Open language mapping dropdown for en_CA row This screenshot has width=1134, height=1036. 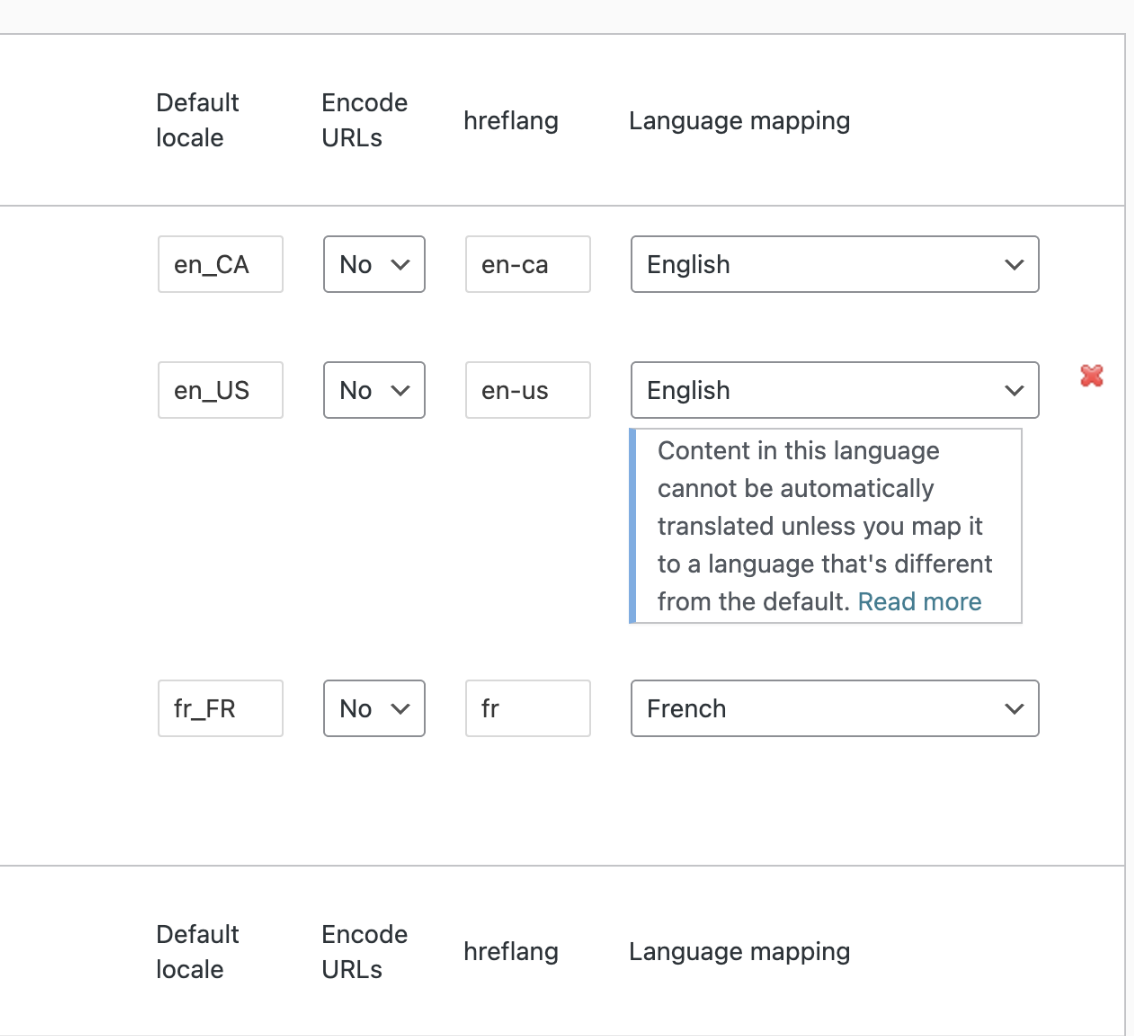coord(834,265)
